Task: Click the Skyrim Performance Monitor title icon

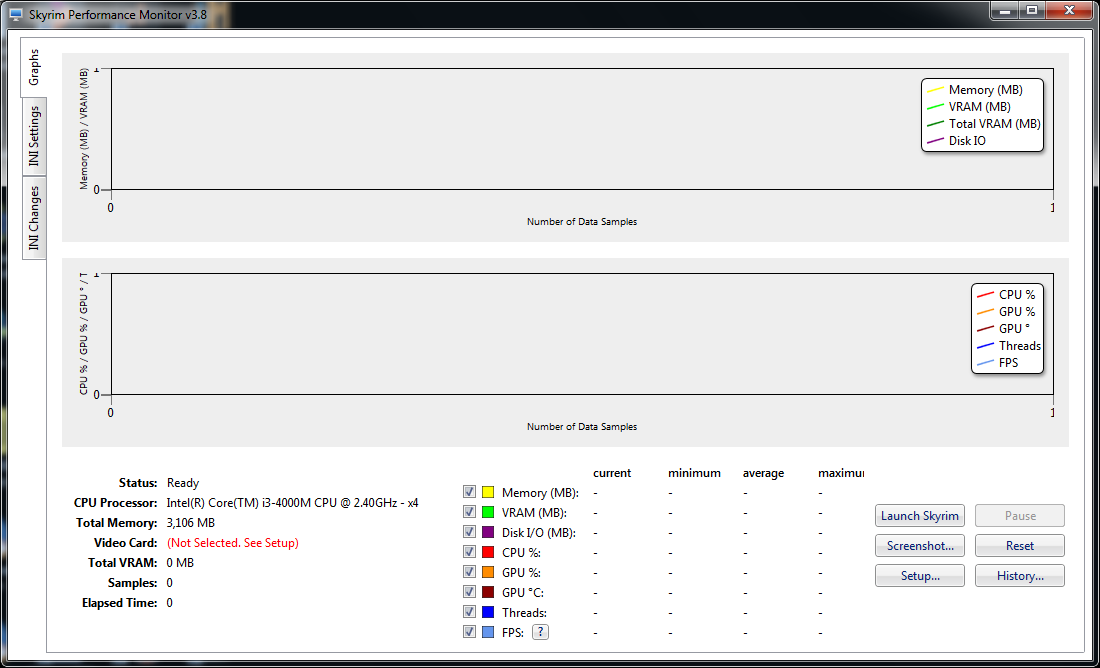Action: point(16,14)
